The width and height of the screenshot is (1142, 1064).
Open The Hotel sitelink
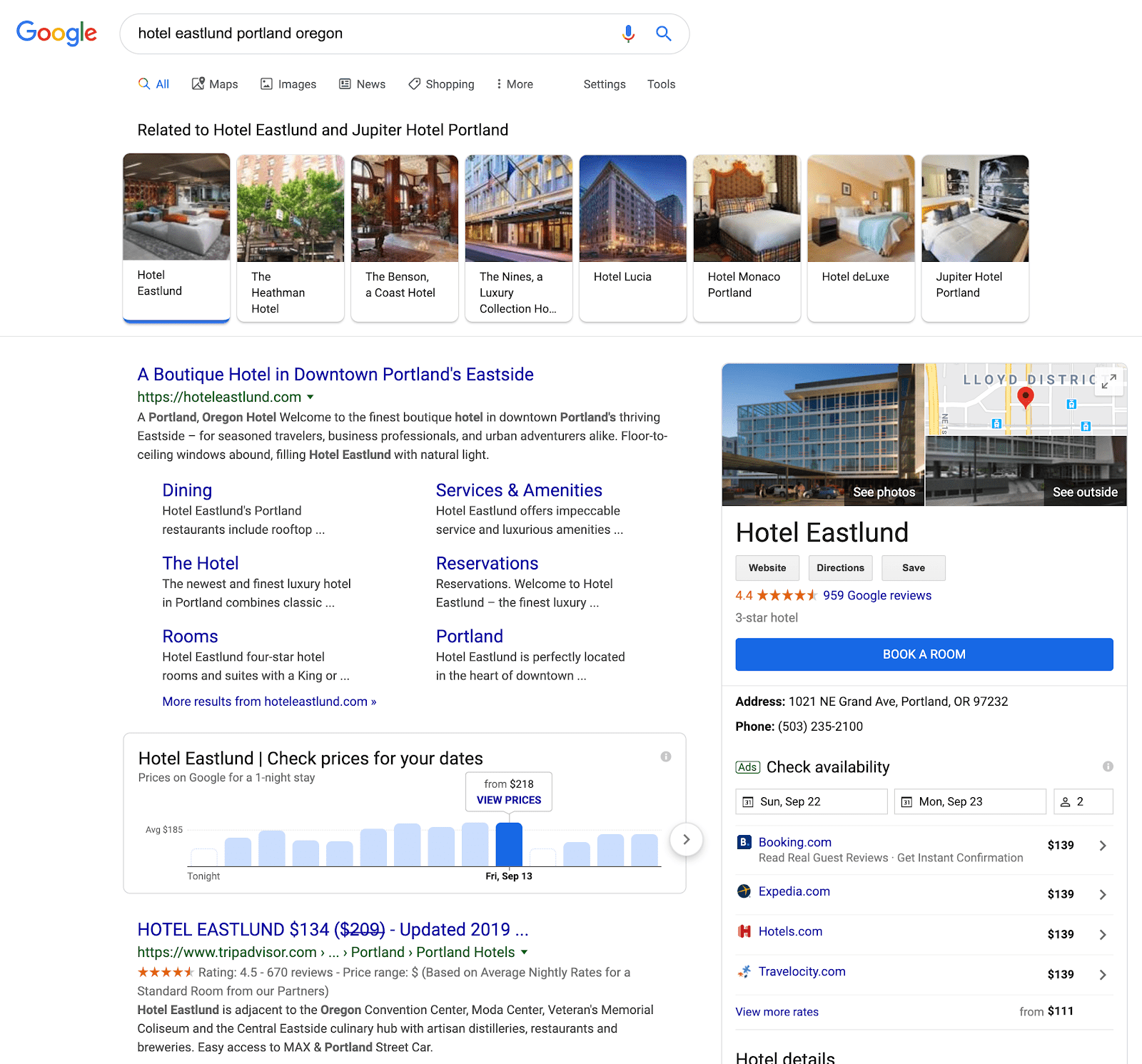(x=201, y=563)
